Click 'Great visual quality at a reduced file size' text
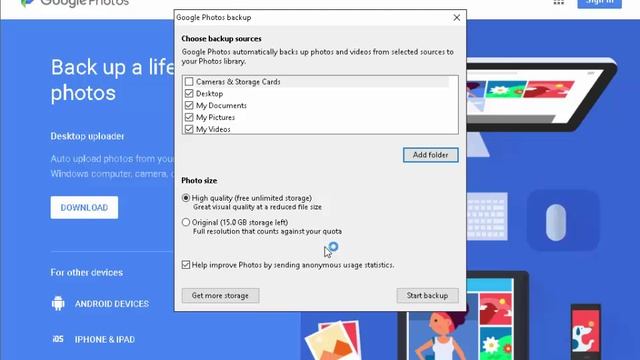Screen dimensions: 640x360 (x=257, y=207)
